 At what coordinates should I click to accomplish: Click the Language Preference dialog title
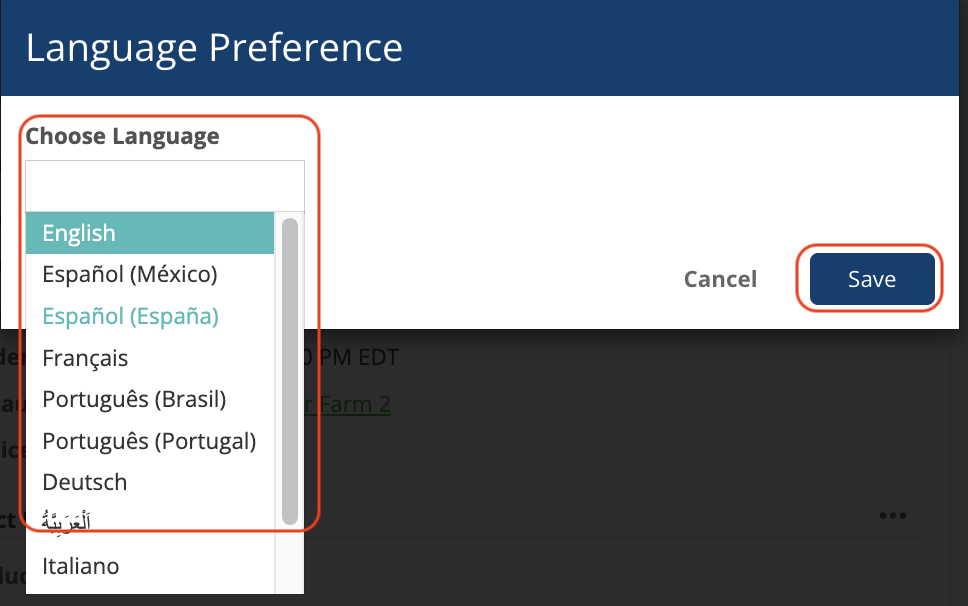point(214,48)
